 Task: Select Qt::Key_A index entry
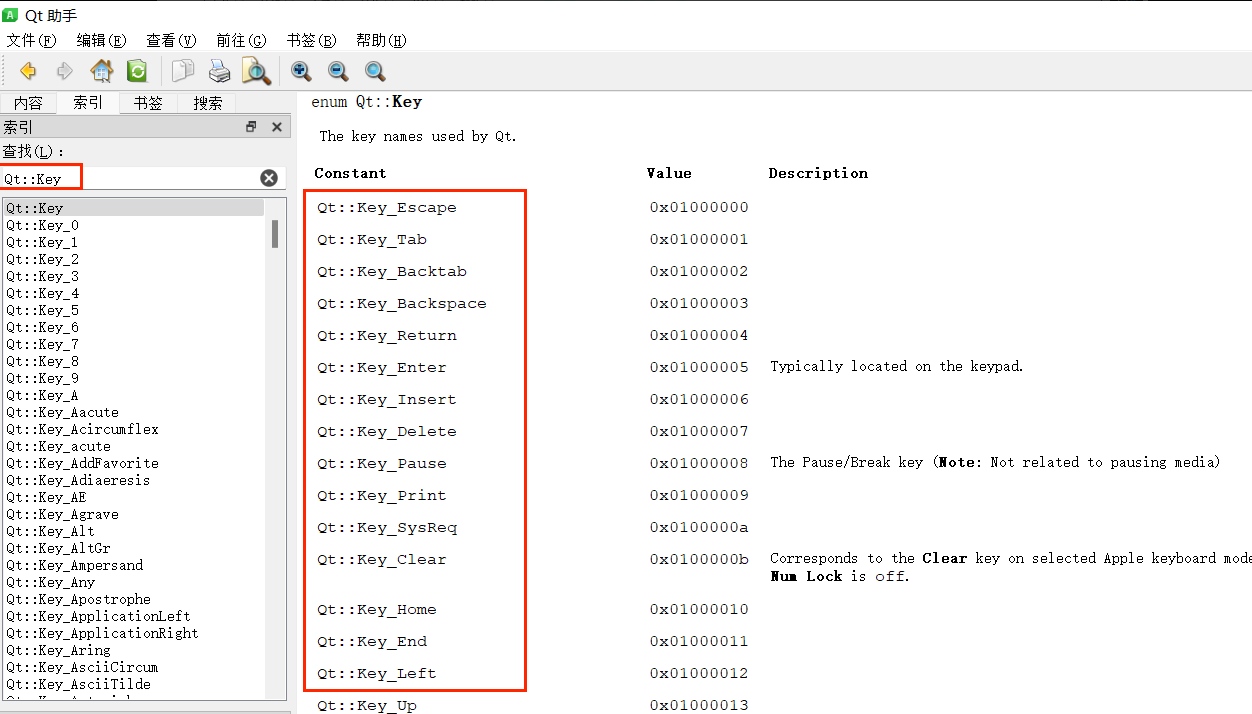point(133,395)
